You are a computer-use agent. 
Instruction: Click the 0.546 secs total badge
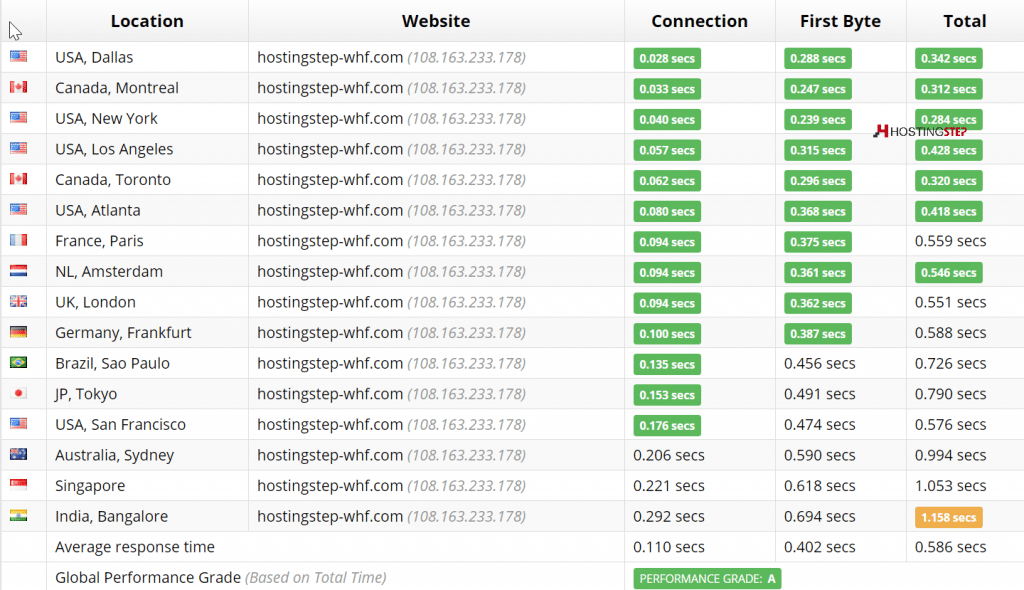point(948,272)
